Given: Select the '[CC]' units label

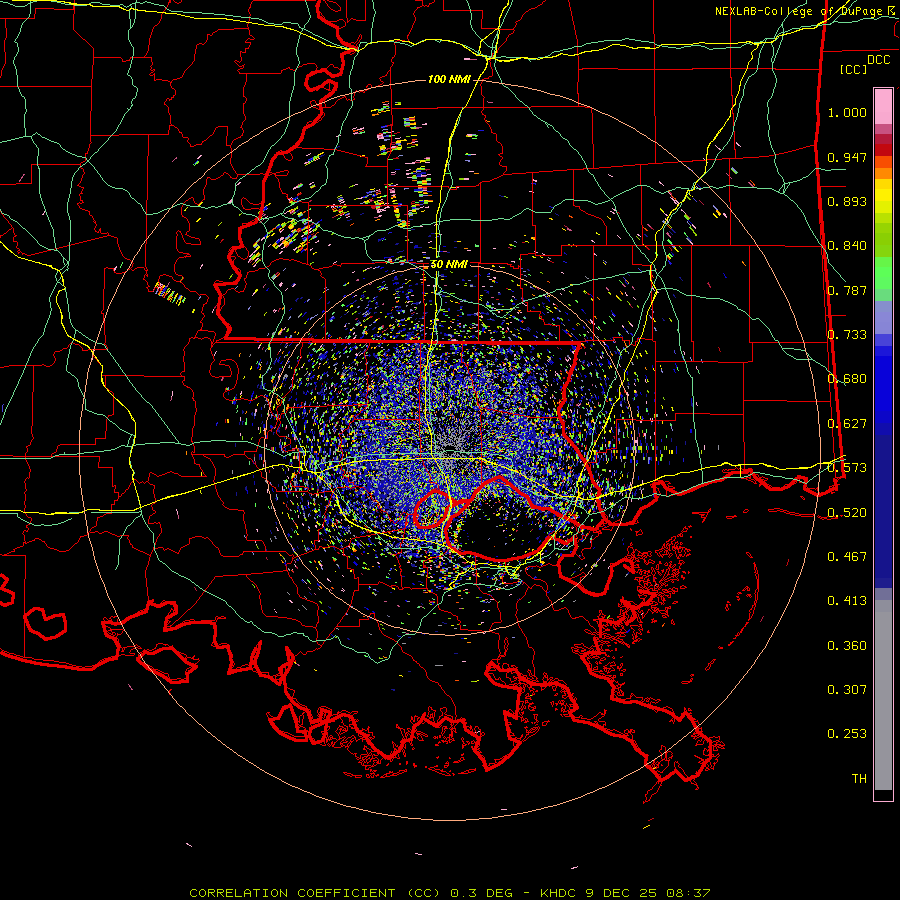Looking at the screenshot, I should [x=854, y=69].
